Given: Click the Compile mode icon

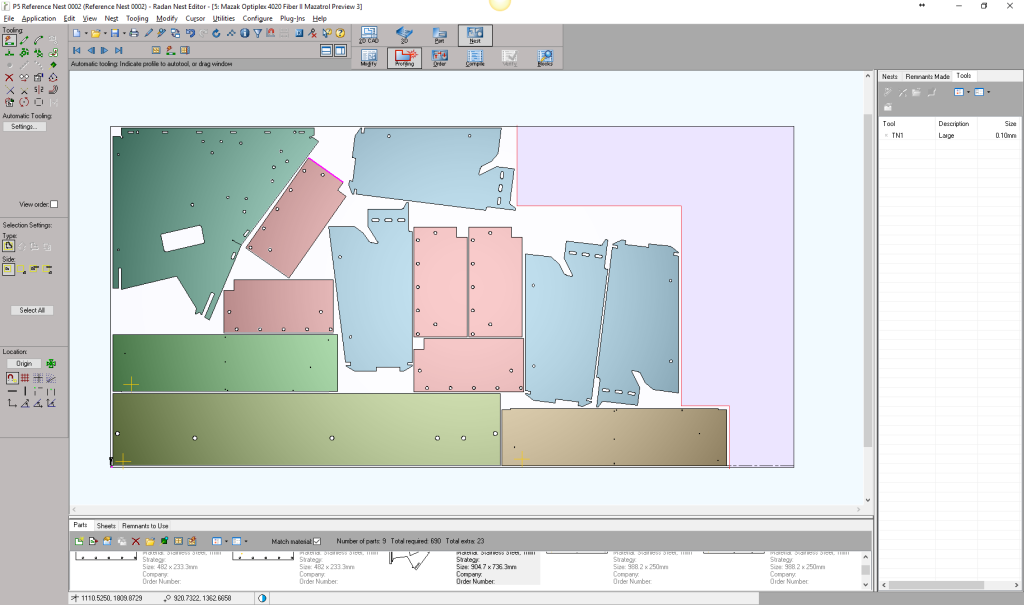Looking at the screenshot, I should point(475,58).
